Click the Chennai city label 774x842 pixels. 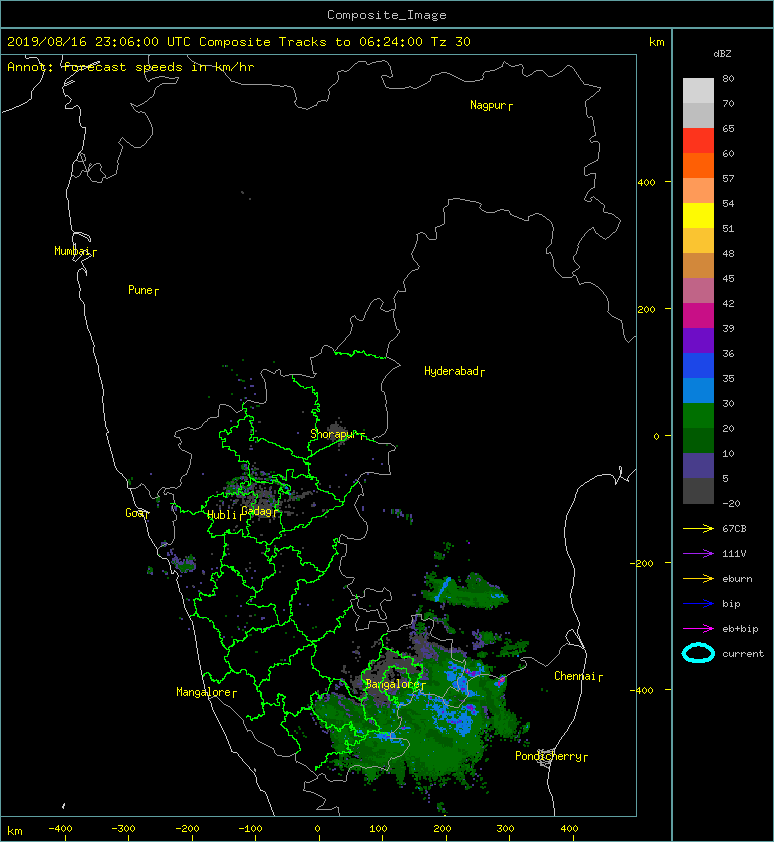point(578,676)
